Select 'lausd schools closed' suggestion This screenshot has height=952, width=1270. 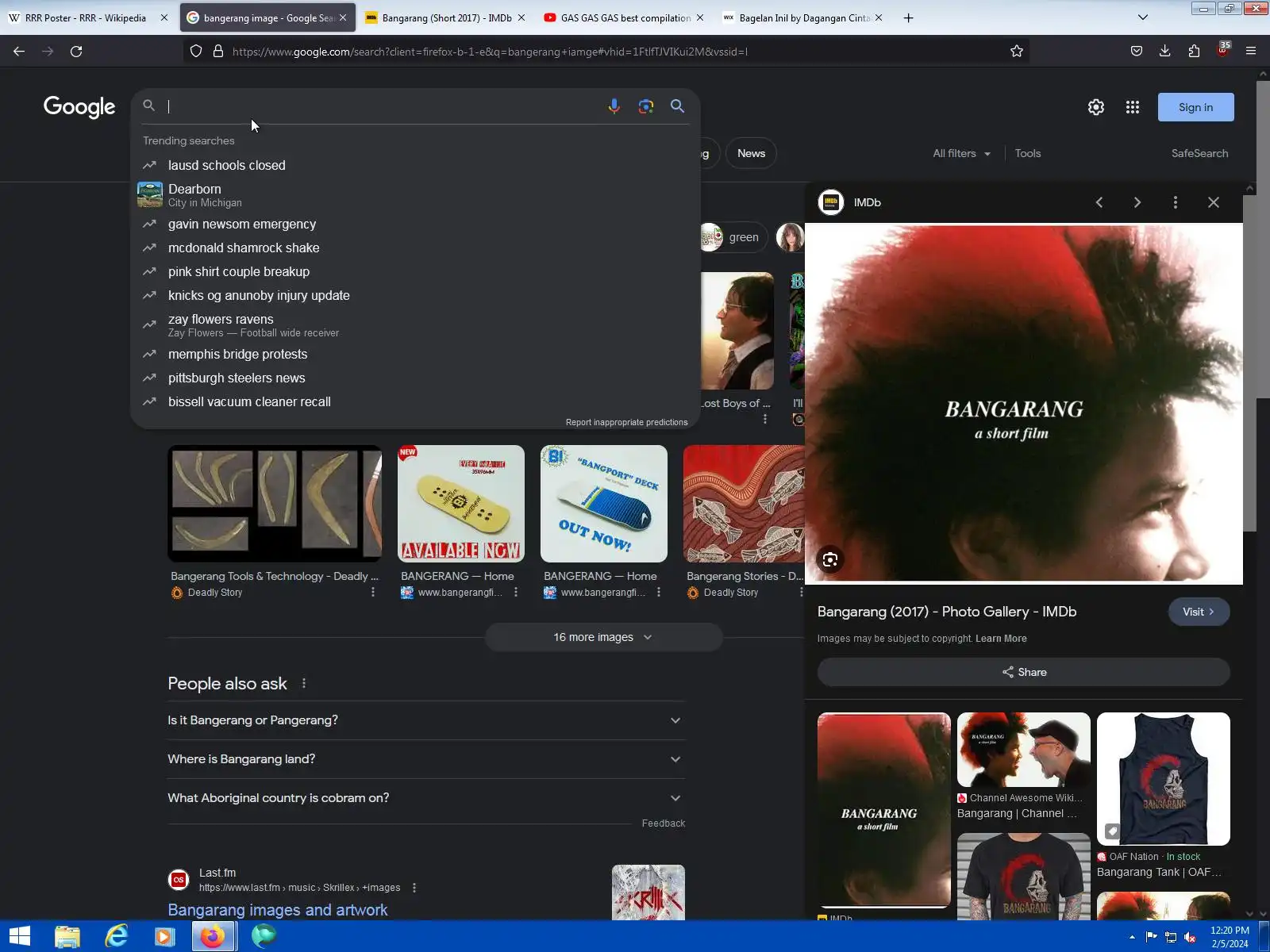tap(414, 165)
